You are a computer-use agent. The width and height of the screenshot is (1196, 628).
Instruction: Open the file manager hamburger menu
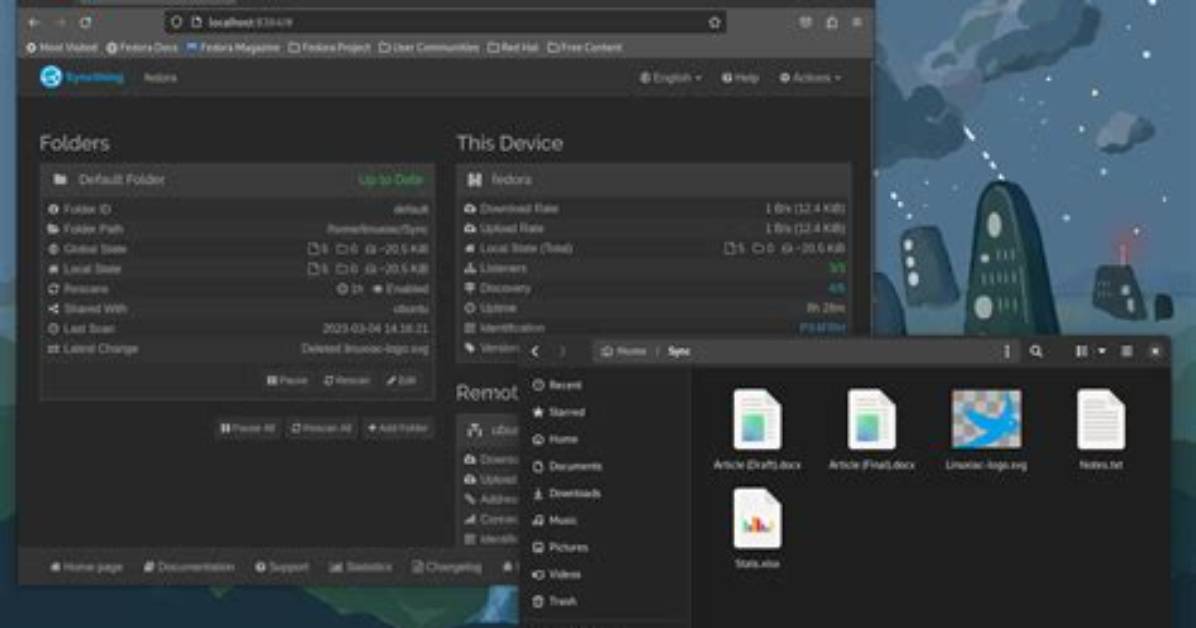click(1127, 352)
